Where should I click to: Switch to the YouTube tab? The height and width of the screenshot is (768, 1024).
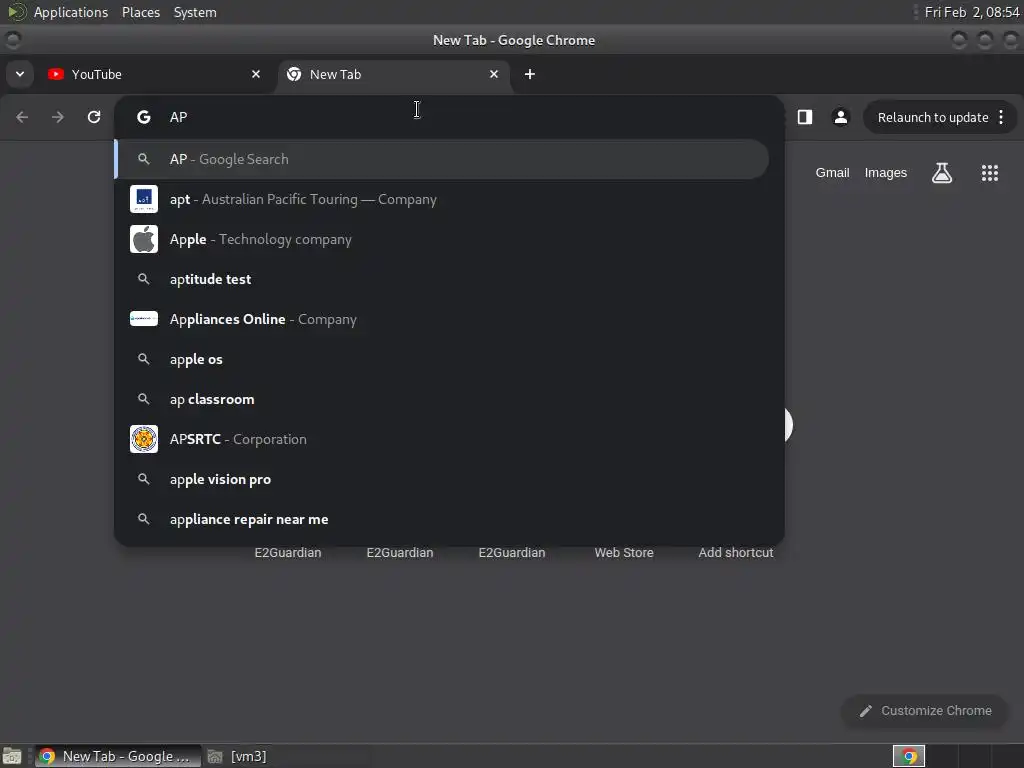click(155, 74)
